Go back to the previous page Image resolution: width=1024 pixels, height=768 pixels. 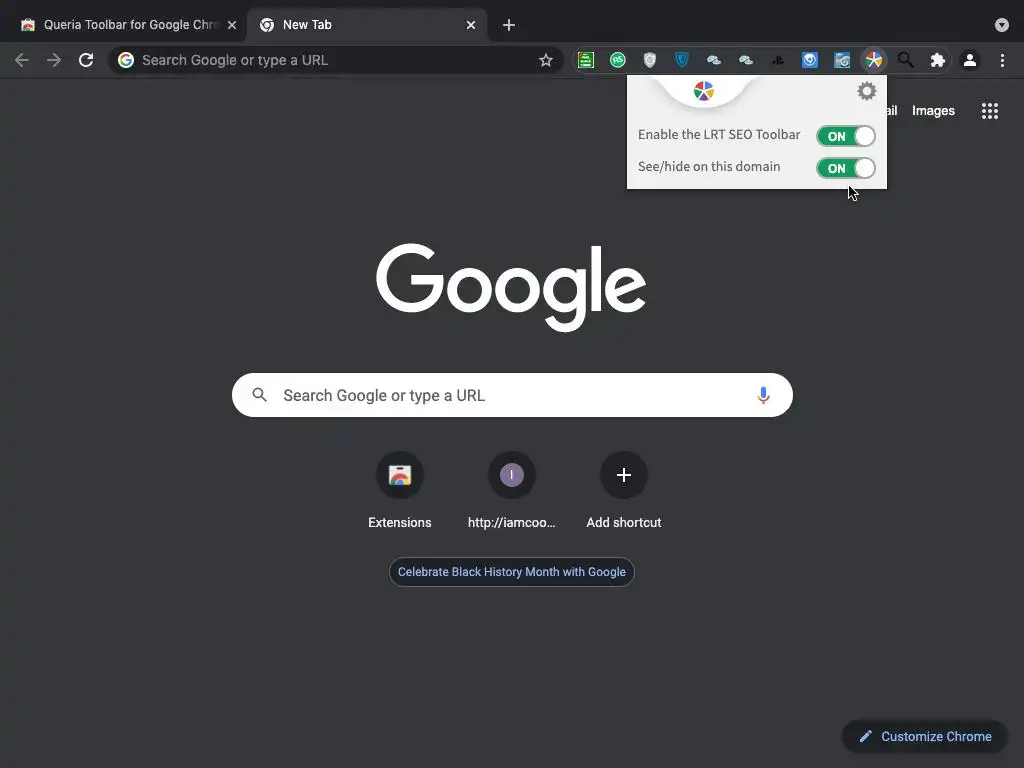coord(22,60)
